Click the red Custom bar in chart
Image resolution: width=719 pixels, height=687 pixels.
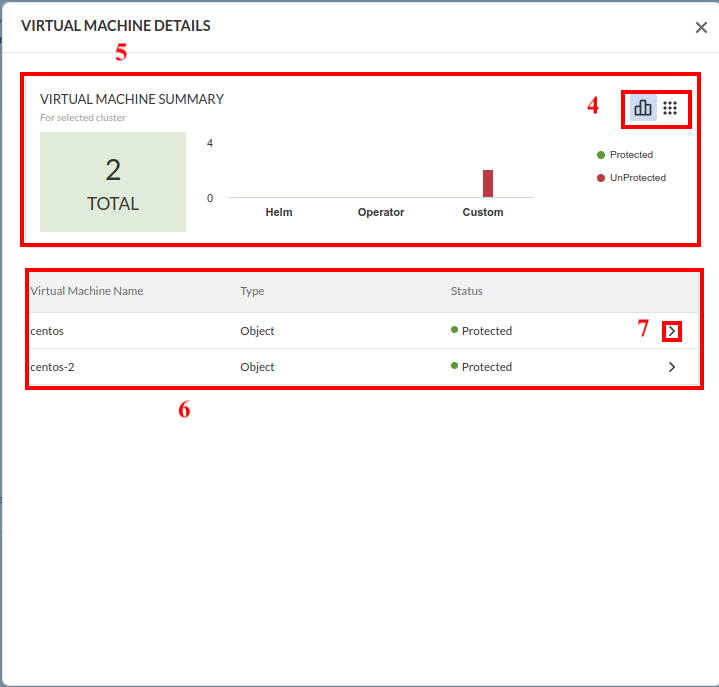tap(488, 184)
